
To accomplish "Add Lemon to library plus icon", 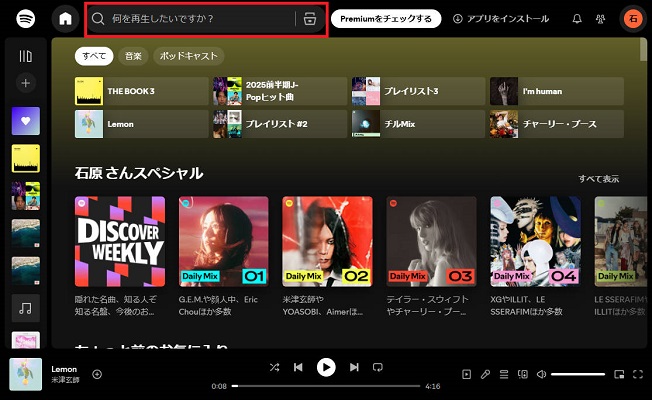I will [x=97, y=374].
